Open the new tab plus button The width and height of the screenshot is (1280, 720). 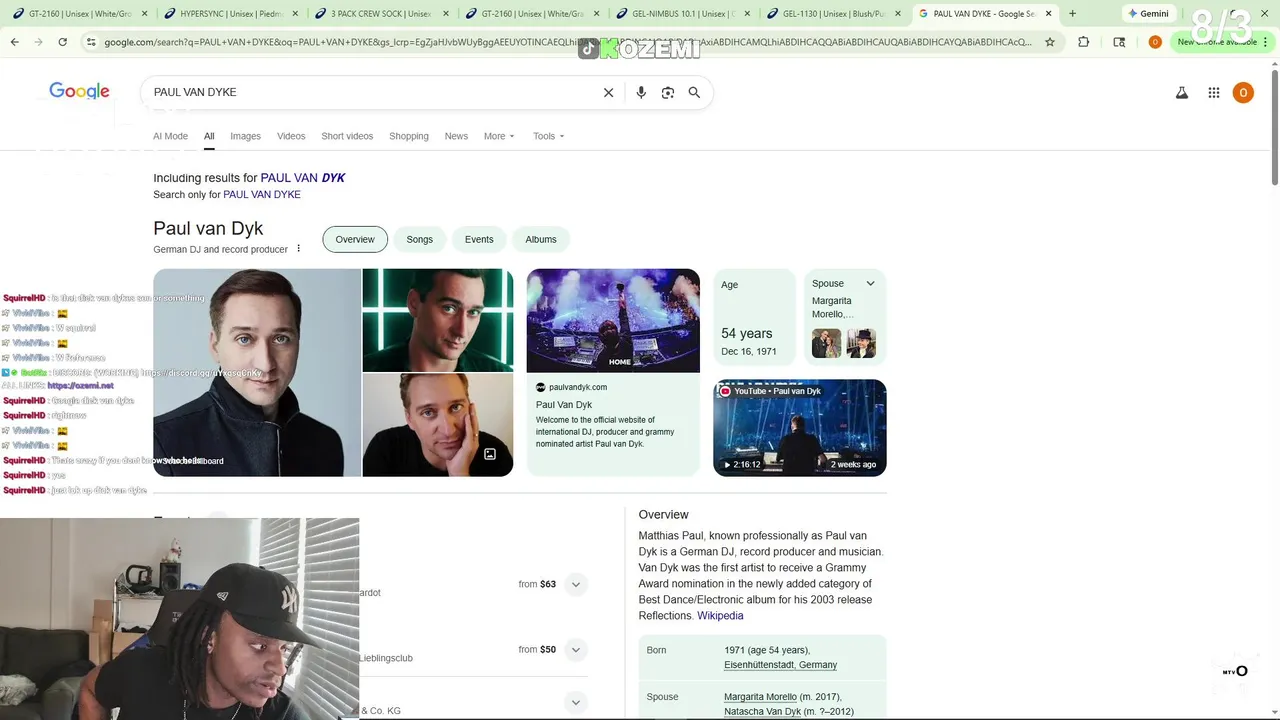coord(1072,14)
